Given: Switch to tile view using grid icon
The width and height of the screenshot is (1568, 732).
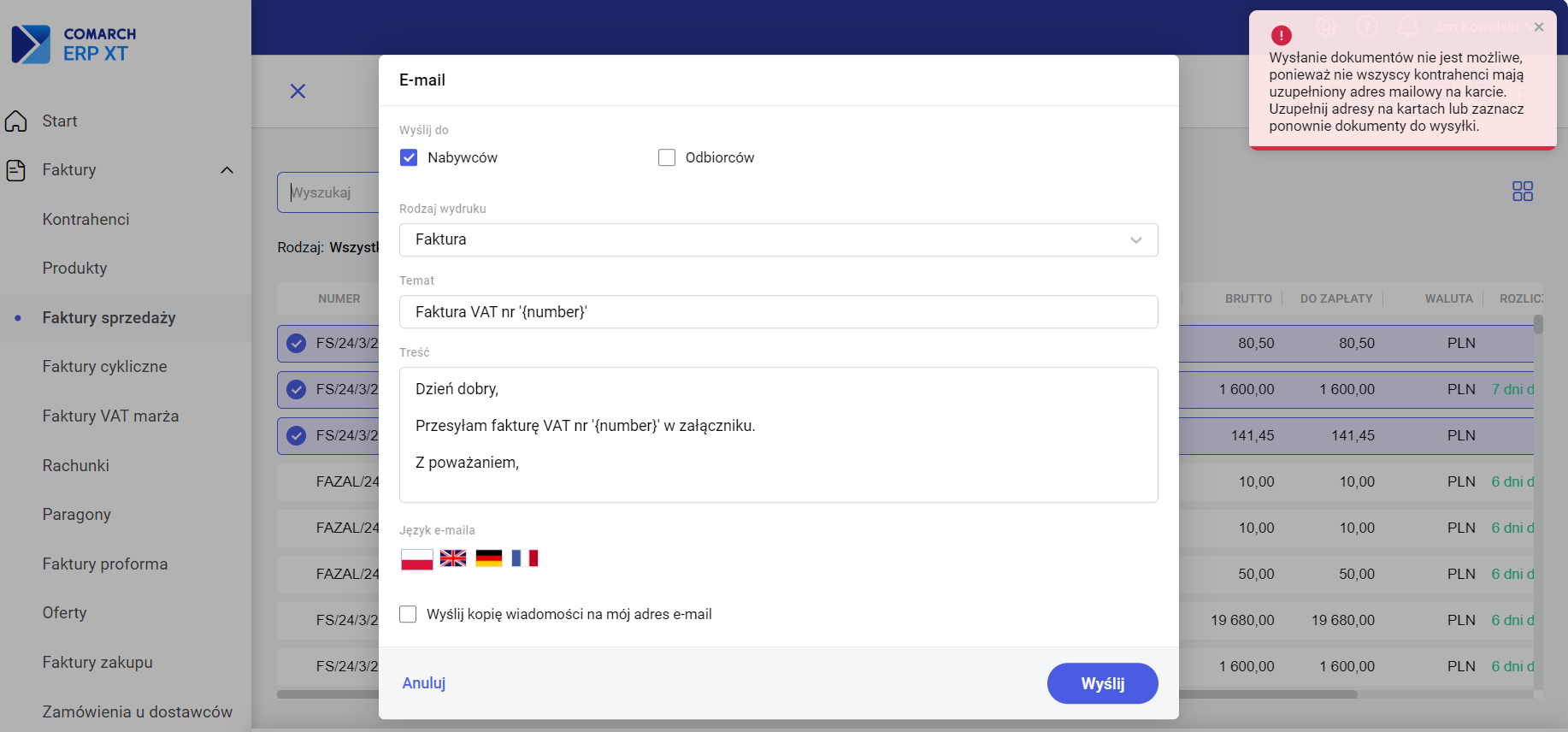Looking at the screenshot, I should [x=1522, y=192].
